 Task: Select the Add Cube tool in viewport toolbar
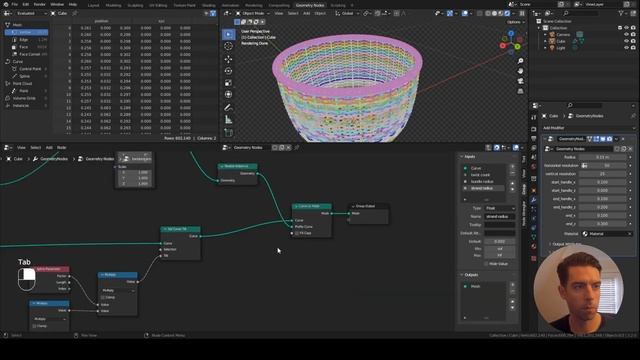[229, 133]
